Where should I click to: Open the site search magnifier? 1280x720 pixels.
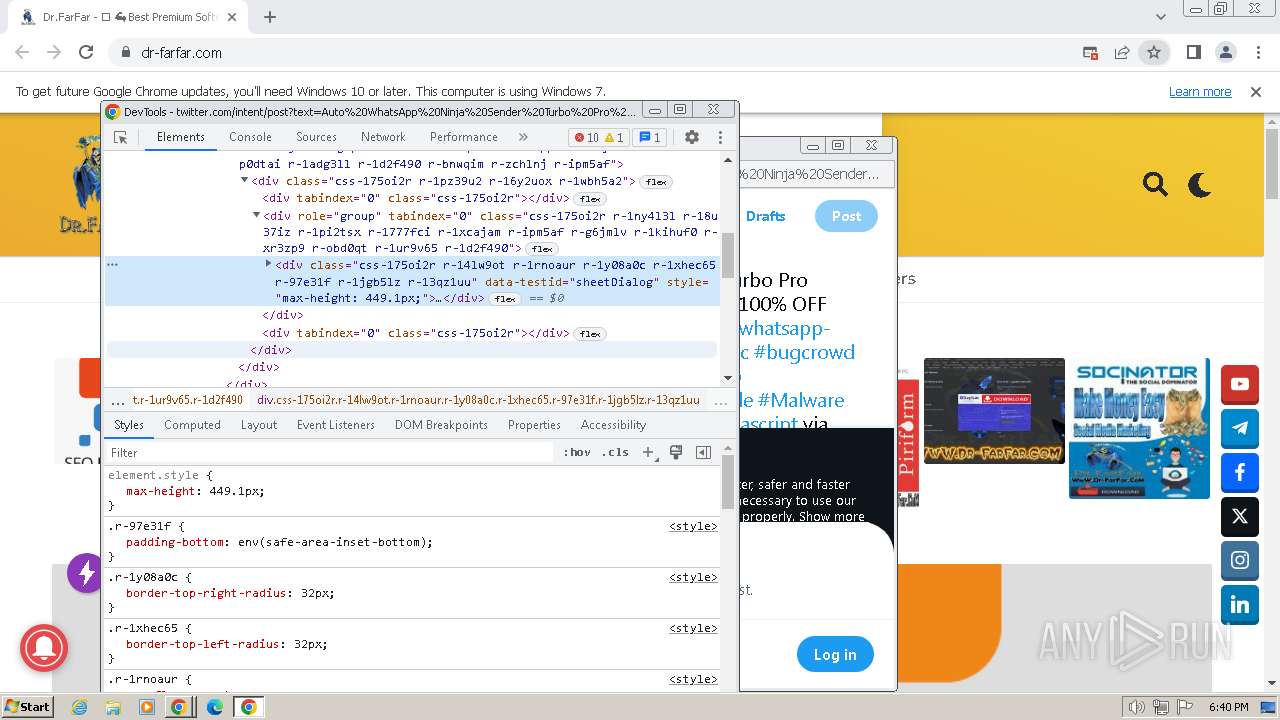tap(1155, 184)
